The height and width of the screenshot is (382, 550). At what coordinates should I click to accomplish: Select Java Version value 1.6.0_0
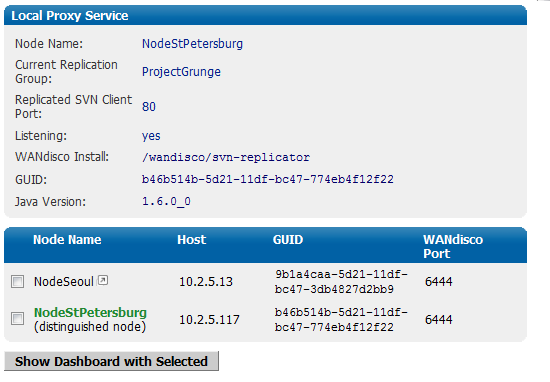point(166,201)
